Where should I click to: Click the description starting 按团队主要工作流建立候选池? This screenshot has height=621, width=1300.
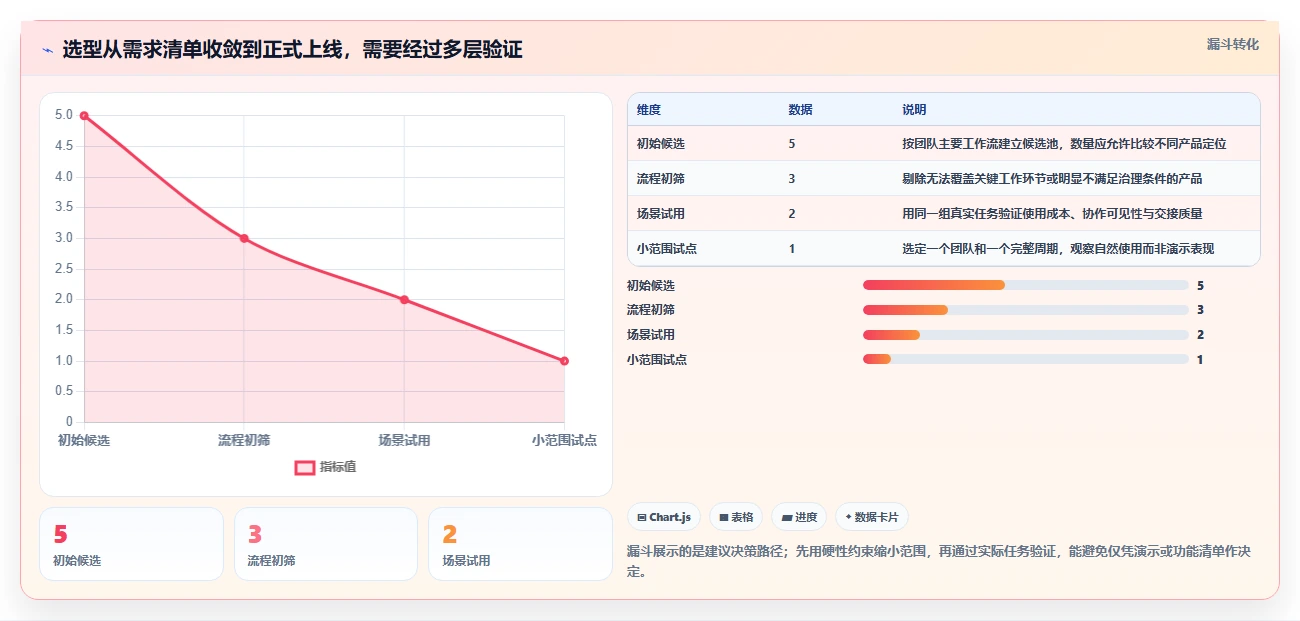point(1064,144)
